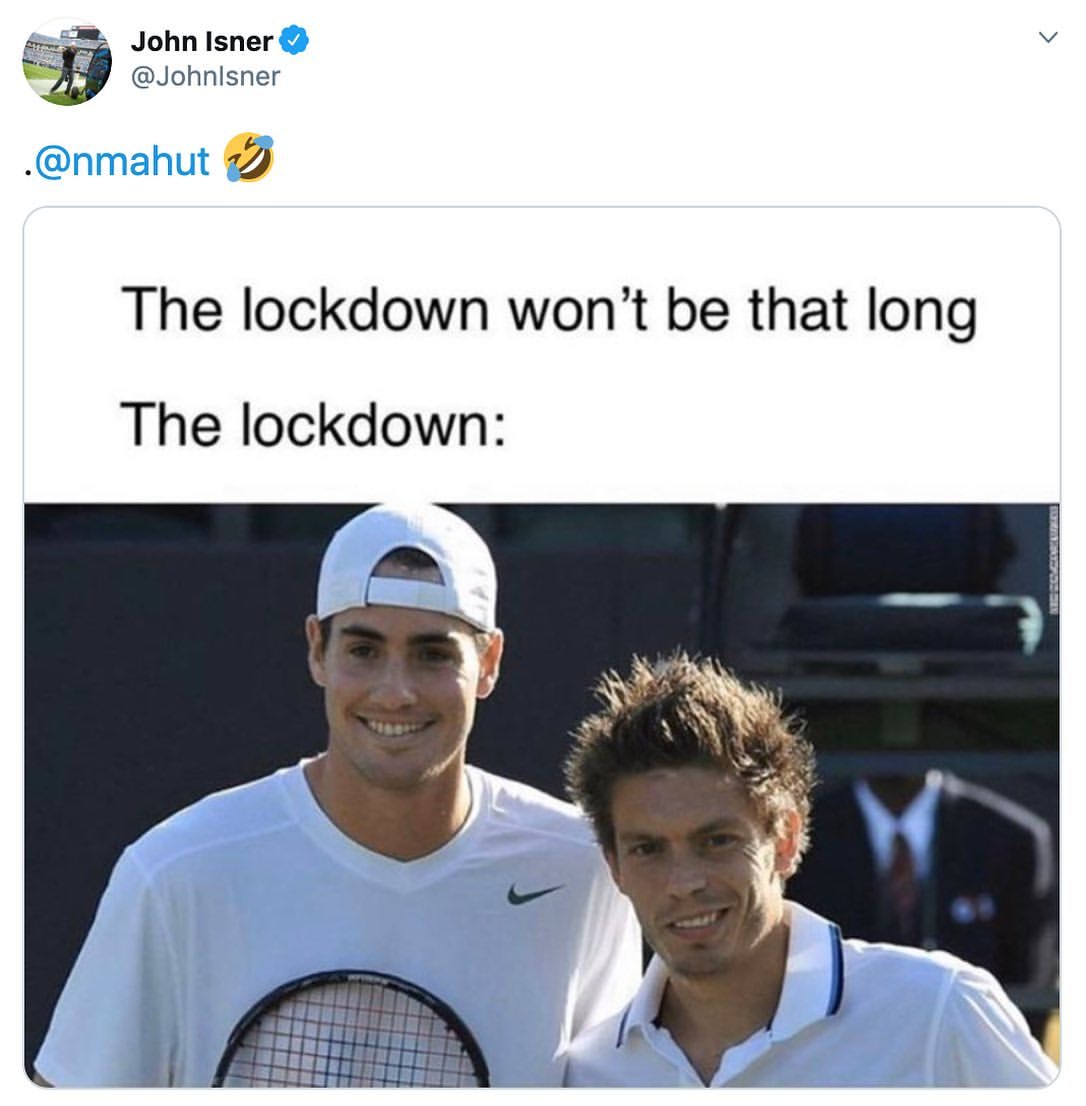Click John Isner's profile avatar
The width and height of the screenshot is (1086, 1106).
(x=67, y=63)
